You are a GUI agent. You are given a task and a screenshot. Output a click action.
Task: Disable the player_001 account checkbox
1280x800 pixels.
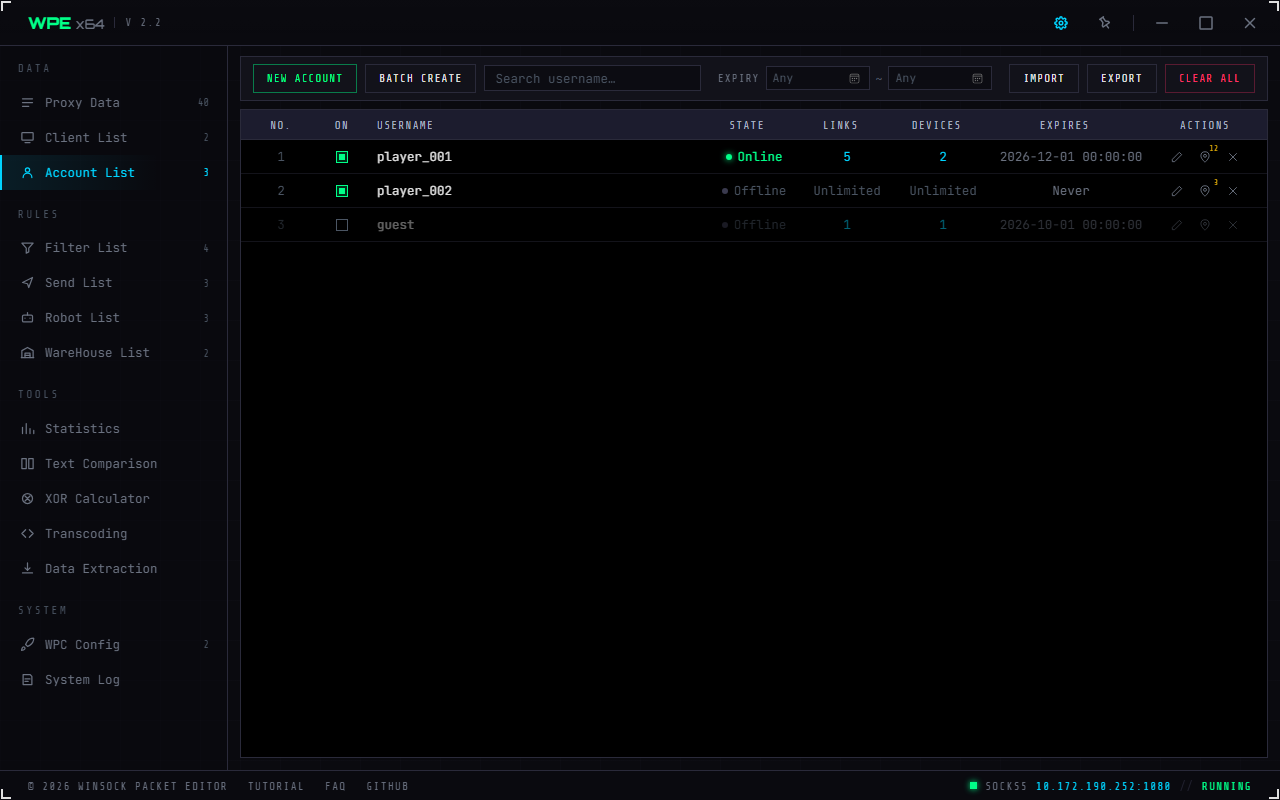(342, 157)
